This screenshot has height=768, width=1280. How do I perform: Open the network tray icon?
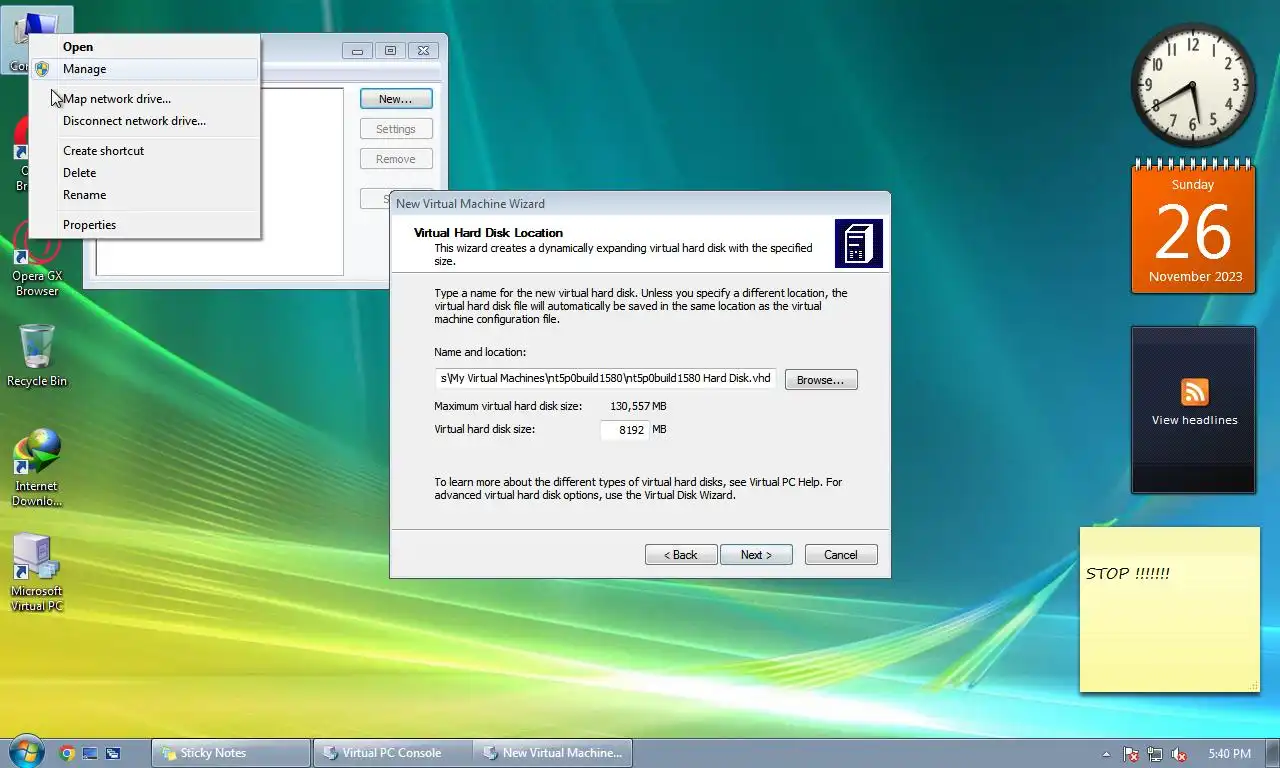pyautogui.click(x=1155, y=754)
